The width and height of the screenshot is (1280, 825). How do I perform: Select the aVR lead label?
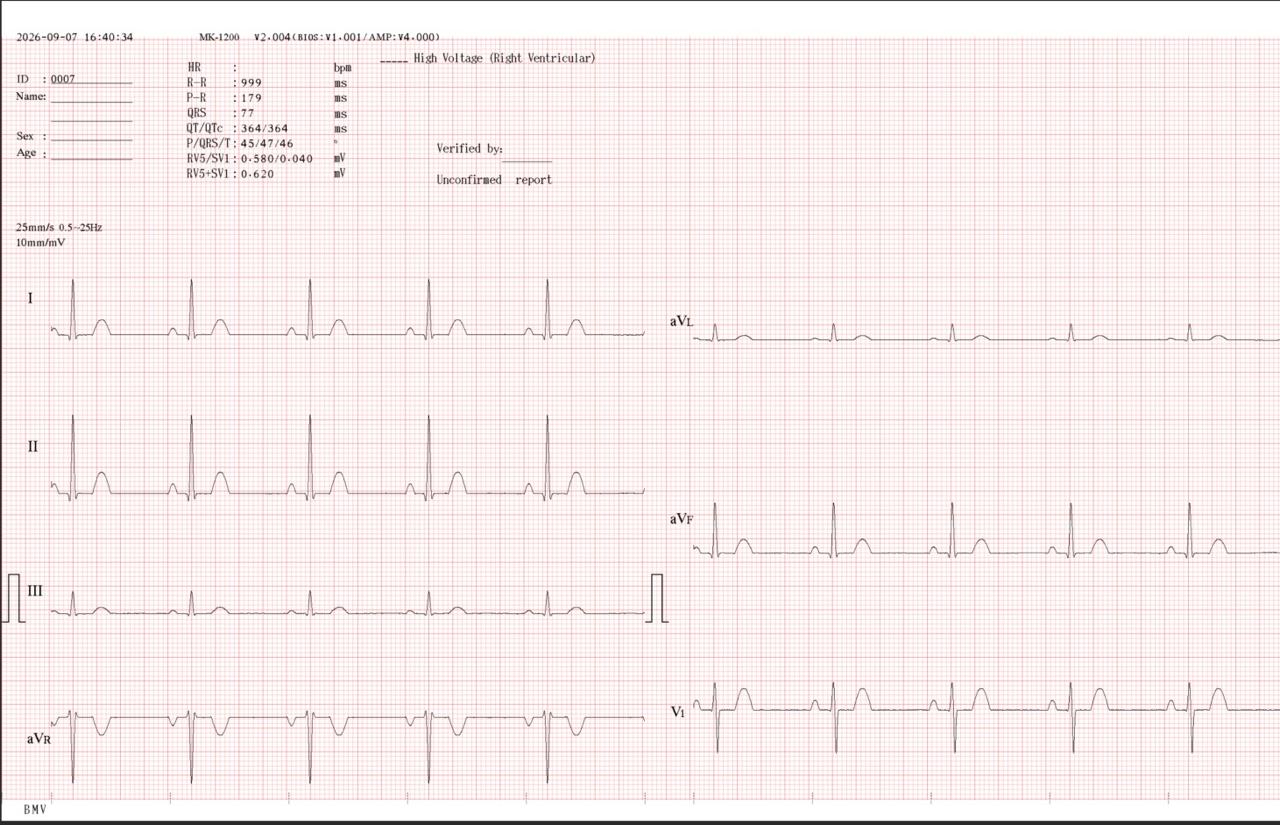pyautogui.click(x=38, y=738)
